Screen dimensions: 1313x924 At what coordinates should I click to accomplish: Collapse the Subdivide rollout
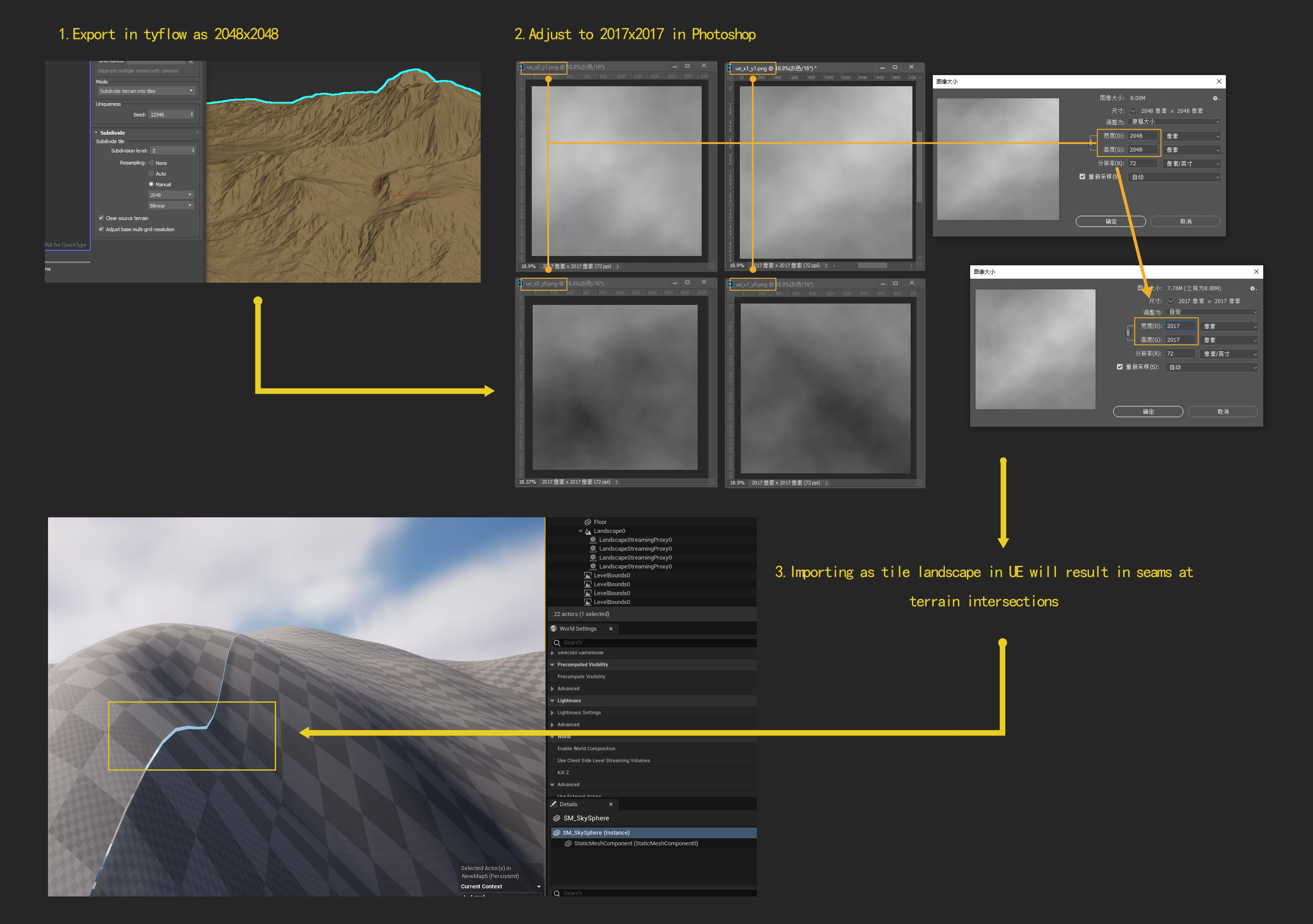tap(96, 132)
